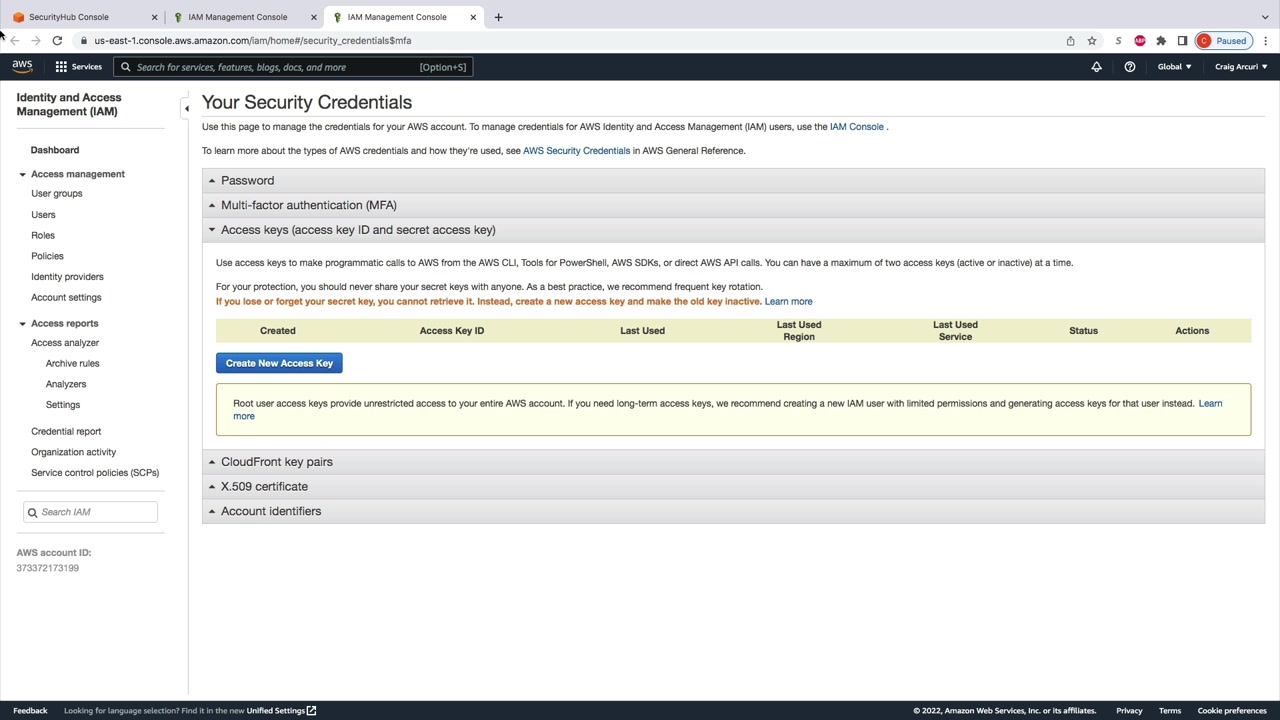Collapse the Access management sidebar group

click(22, 174)
